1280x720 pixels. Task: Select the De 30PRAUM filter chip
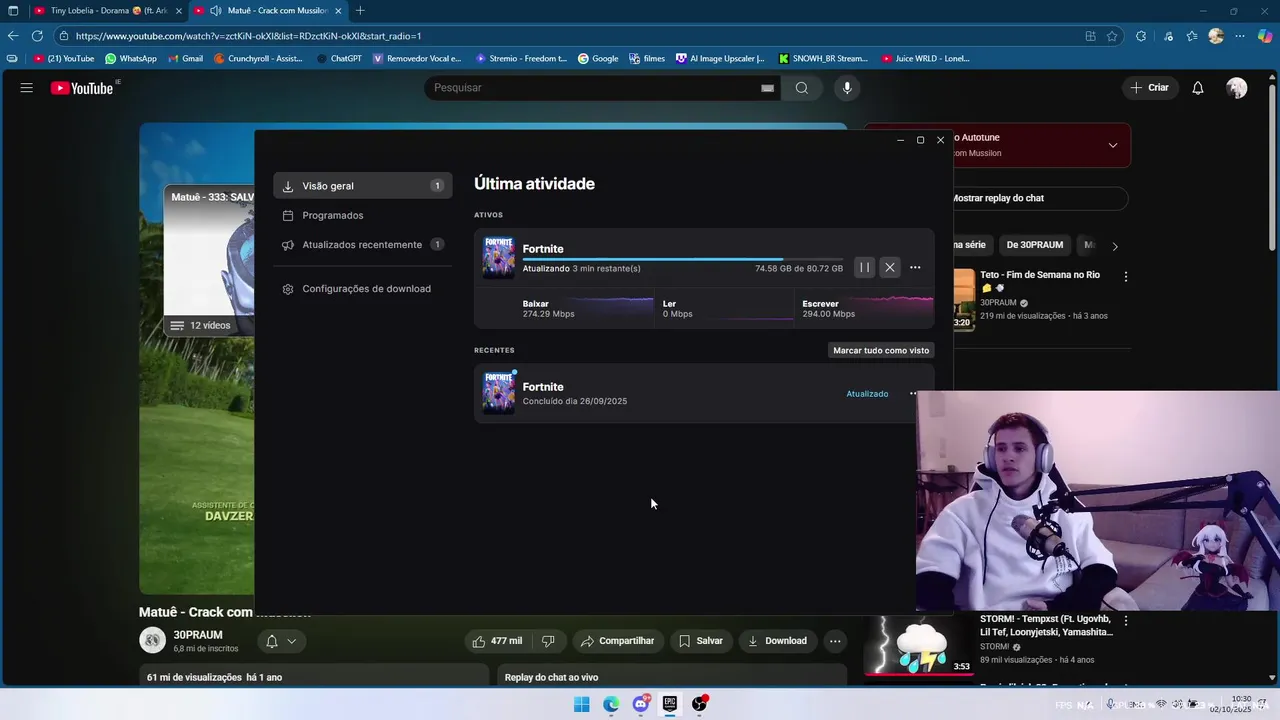click(1035, 245)
